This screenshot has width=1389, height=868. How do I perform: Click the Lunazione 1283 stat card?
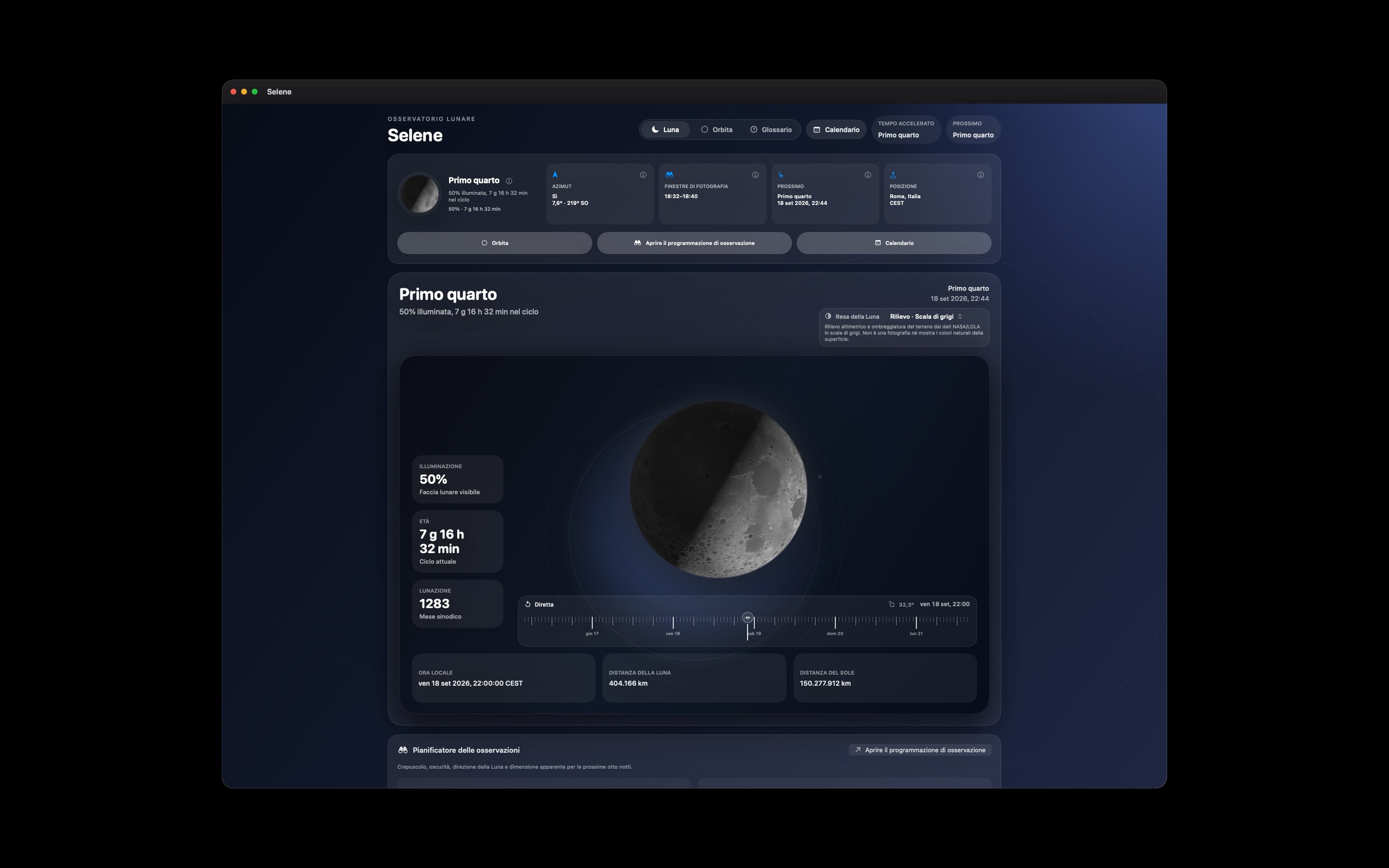(x=457, y=603)
